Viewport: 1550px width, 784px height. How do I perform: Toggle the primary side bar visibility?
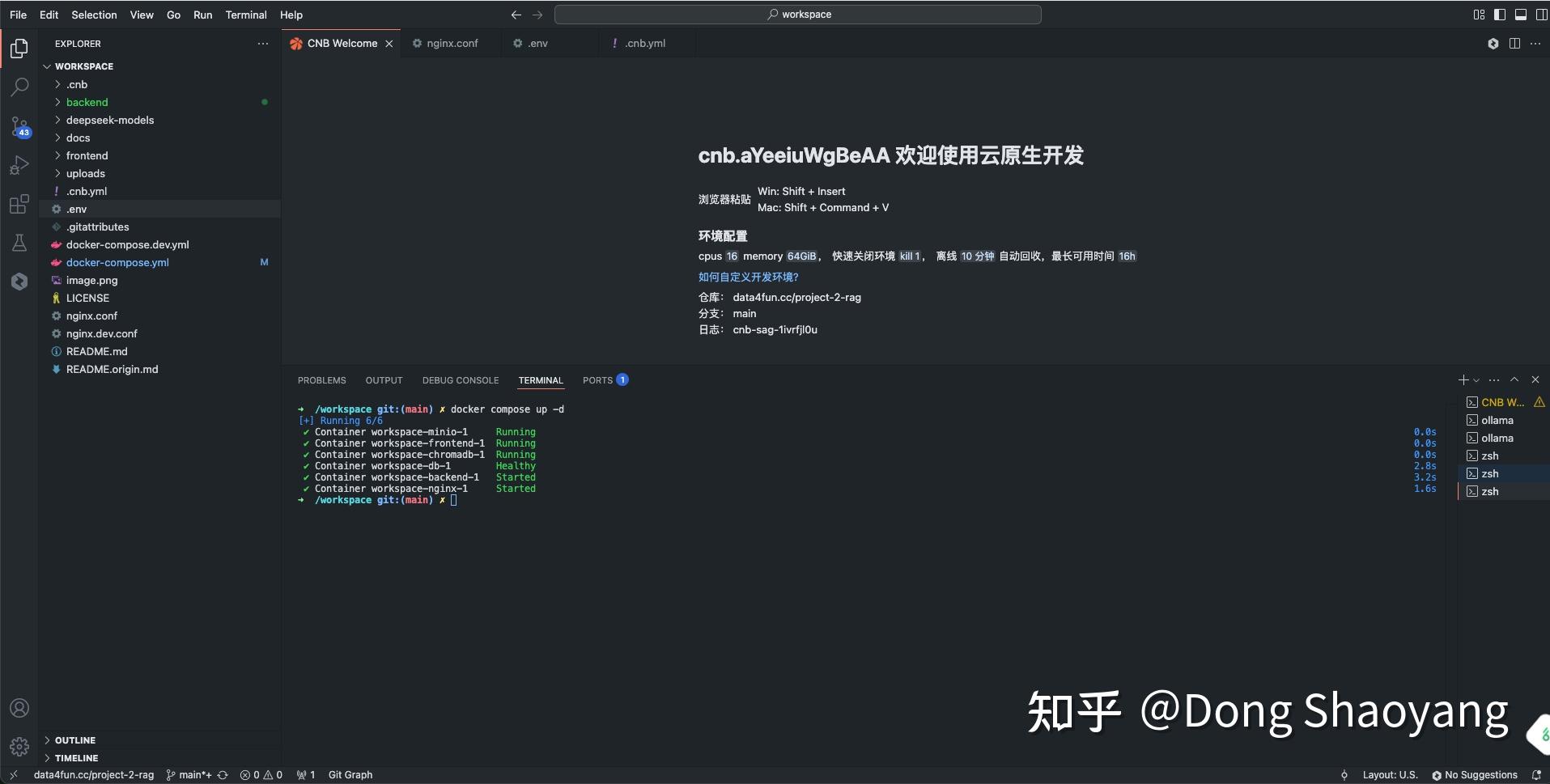pyautogui.click(x=1501, y=14)
